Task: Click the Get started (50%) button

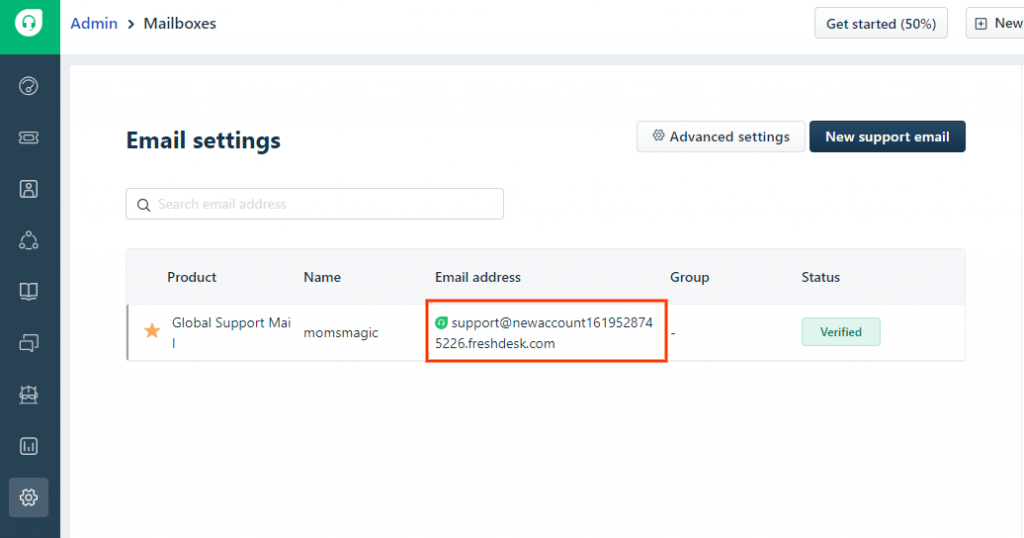Action: coord(880,24)
